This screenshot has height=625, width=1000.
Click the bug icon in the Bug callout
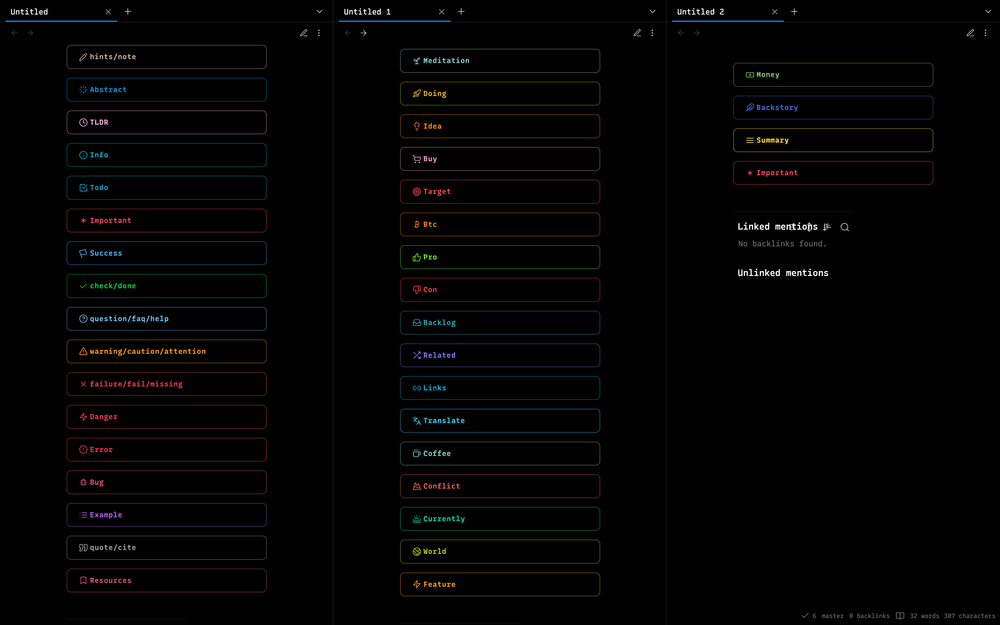pos(83,483)
